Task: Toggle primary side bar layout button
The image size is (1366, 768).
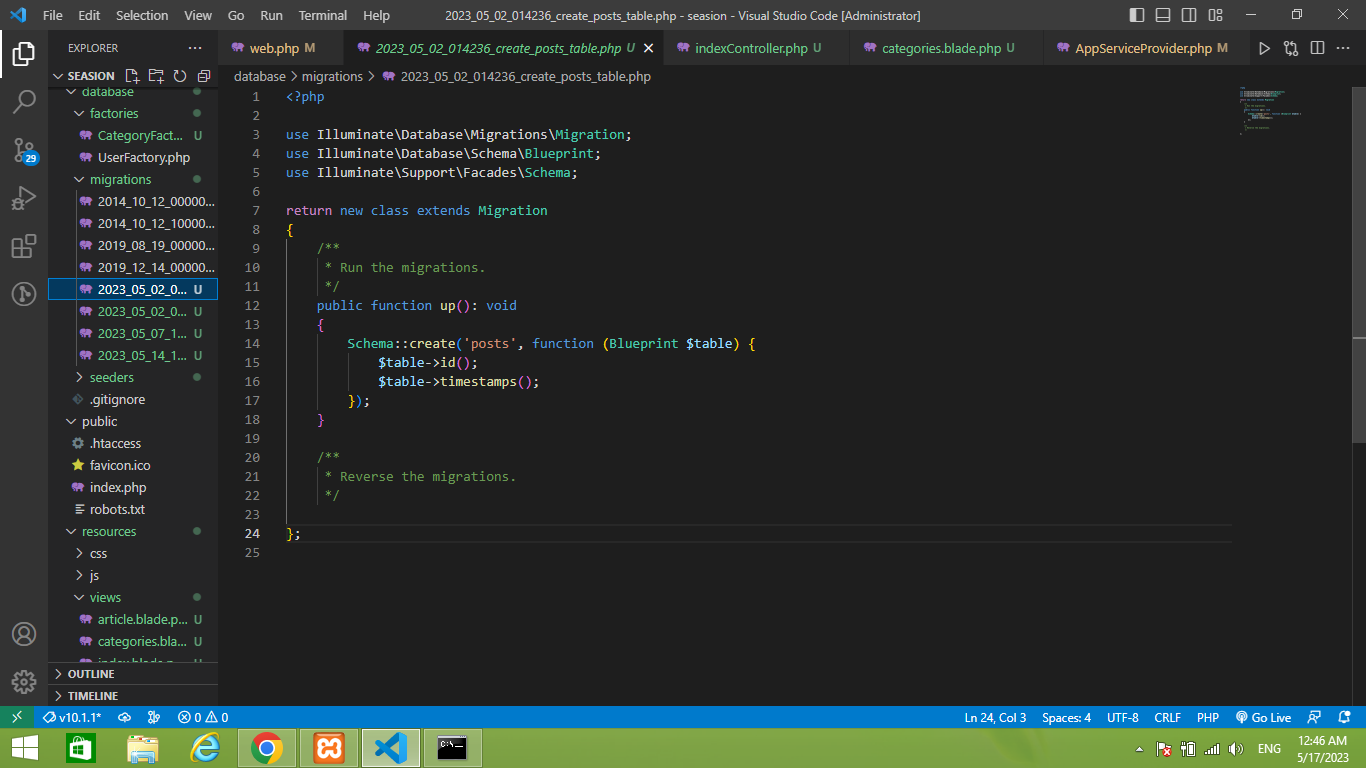Action: tap(1137, 15)
